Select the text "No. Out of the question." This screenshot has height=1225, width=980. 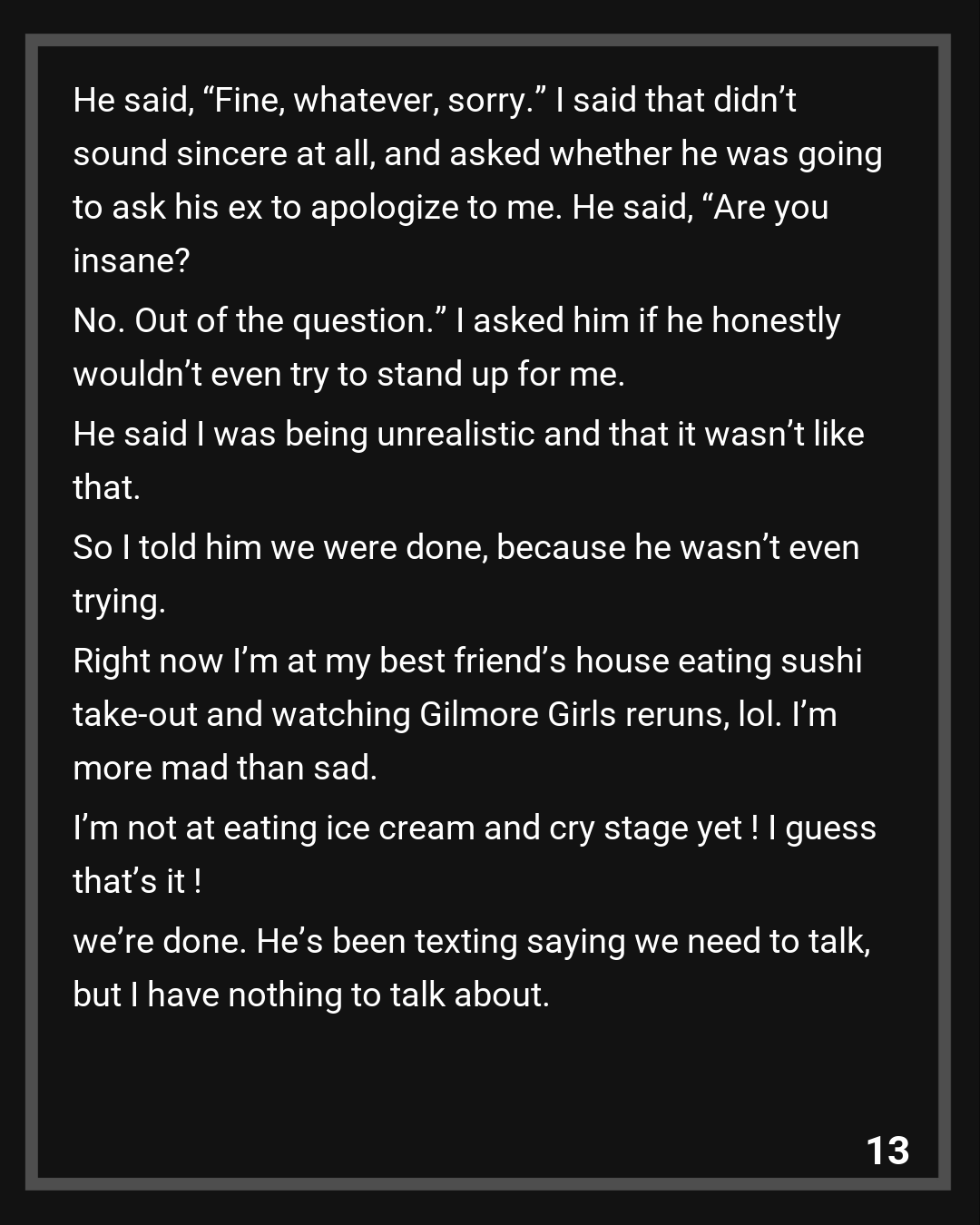tap(260, 321)
